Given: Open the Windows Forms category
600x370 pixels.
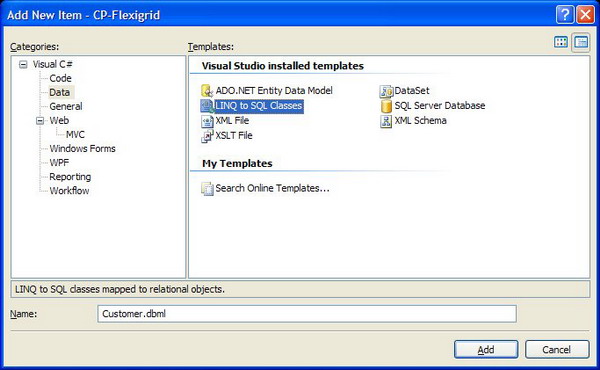Looking at the screenshot, I should [82, 148].
